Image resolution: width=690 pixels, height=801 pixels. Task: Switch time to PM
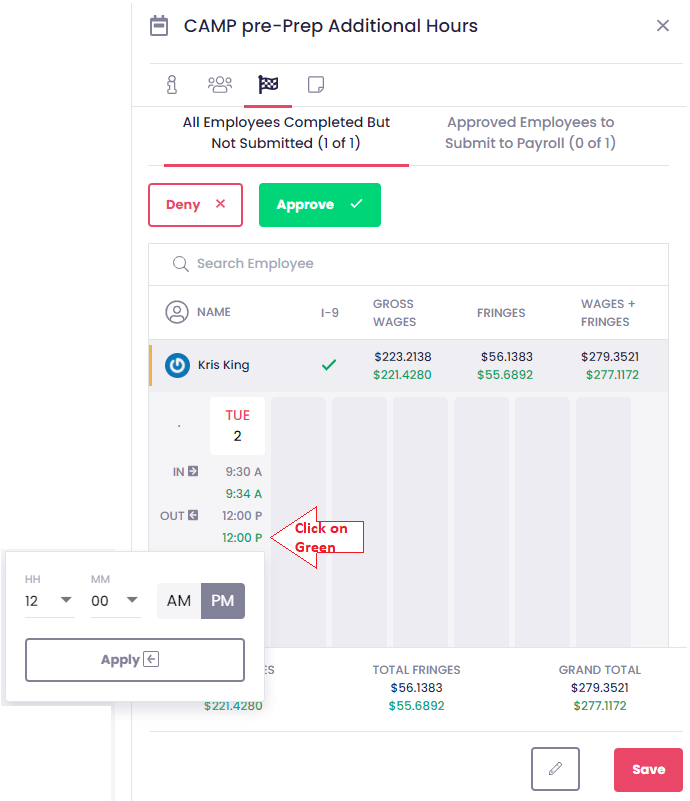(223, 601)
